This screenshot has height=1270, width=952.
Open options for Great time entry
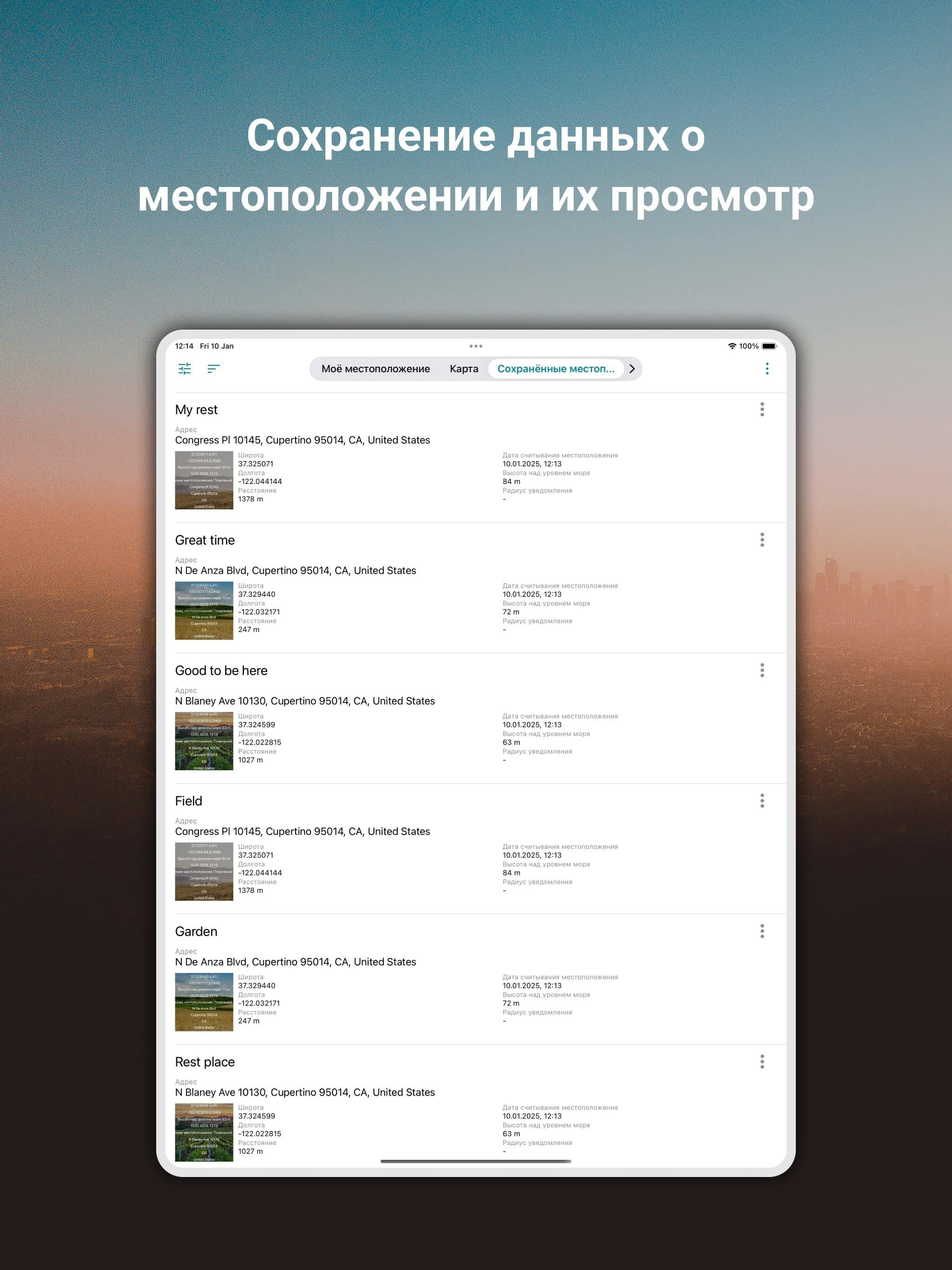[x=762, y=540]
